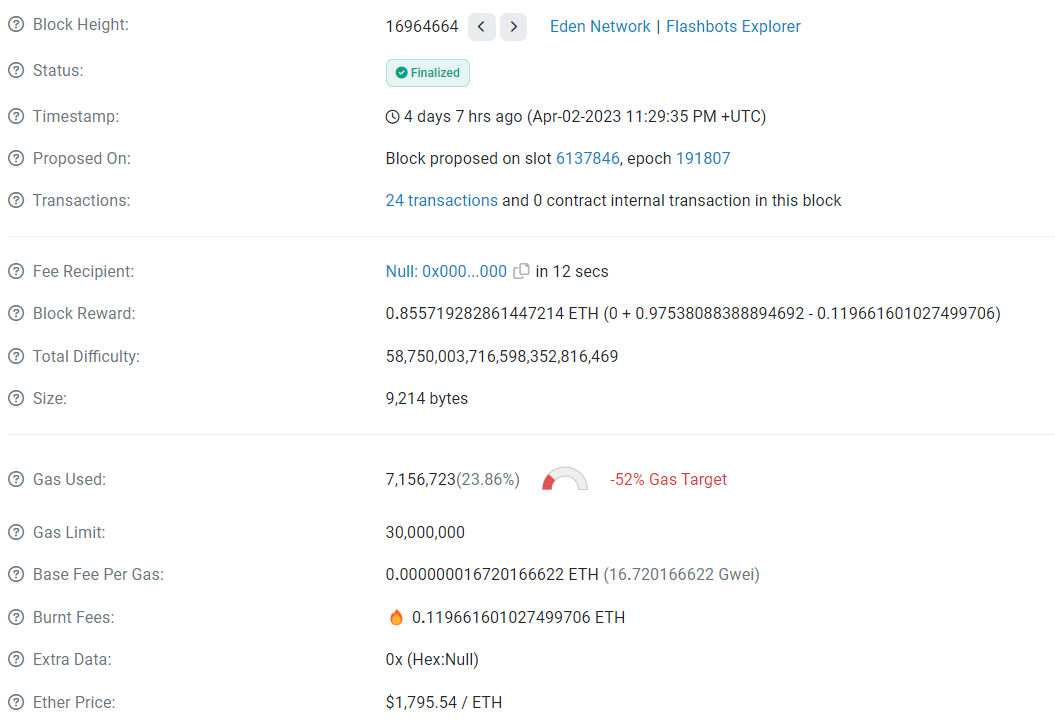Open the Eden Network explorer link
Screen dimensions: 1055x727
point(600,26)
